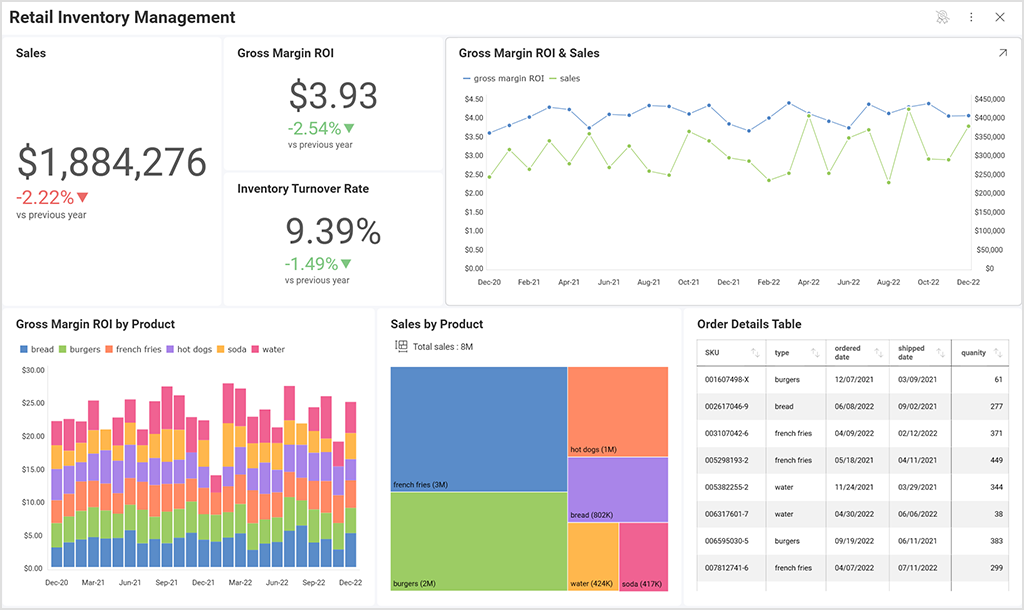
Task: Select the bread (802K) treemap tile
Action: 618,489
